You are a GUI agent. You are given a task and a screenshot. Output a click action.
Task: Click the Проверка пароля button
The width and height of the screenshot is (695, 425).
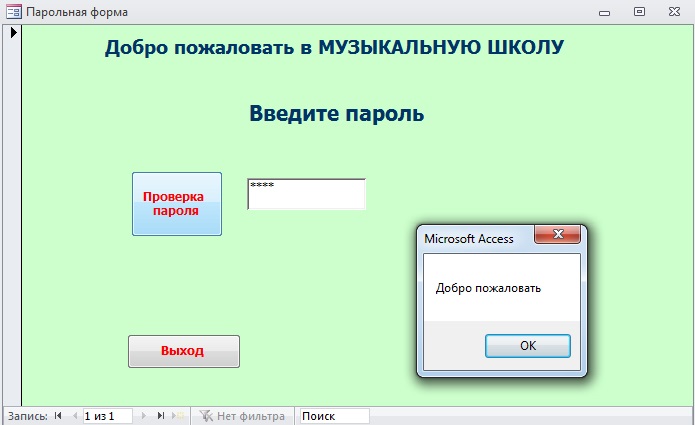177,204
